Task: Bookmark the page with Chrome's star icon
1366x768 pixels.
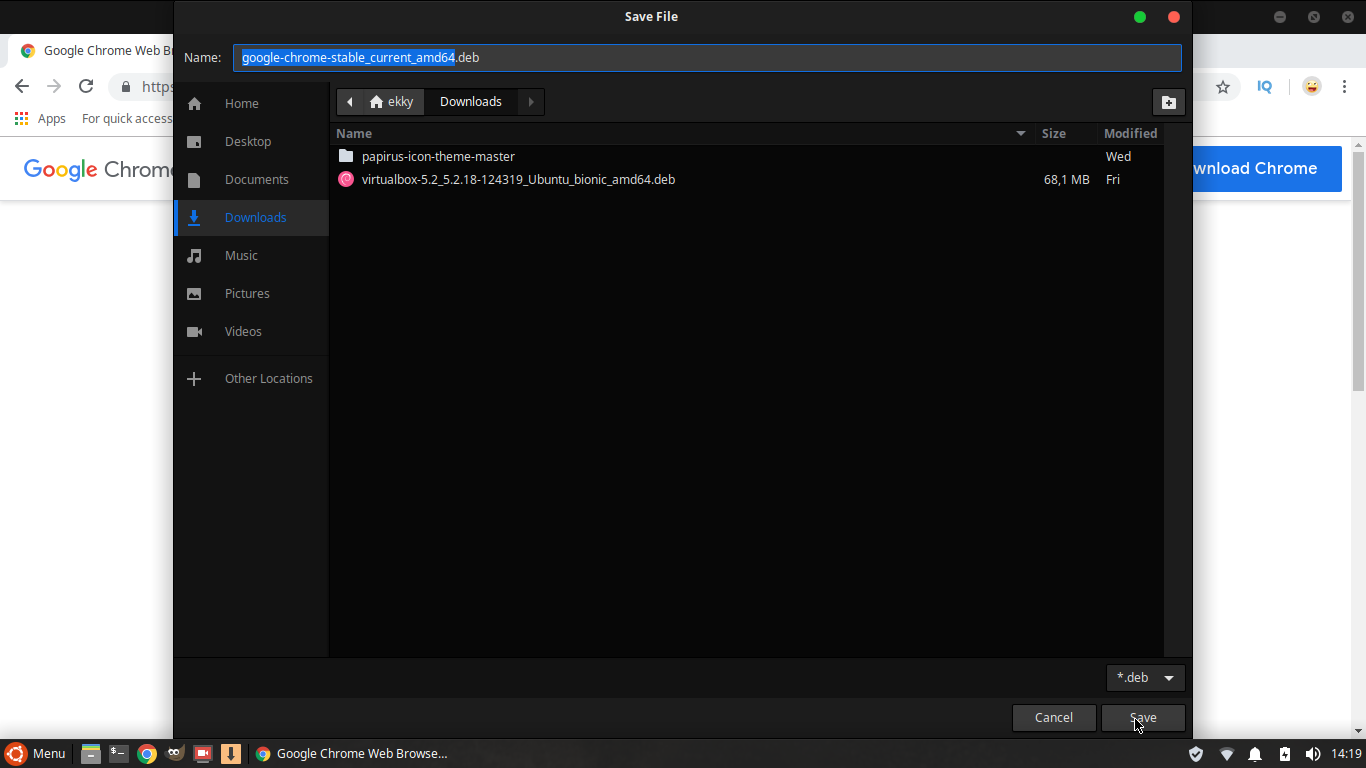Action: pyautogui.click(x=1222, y=87)
